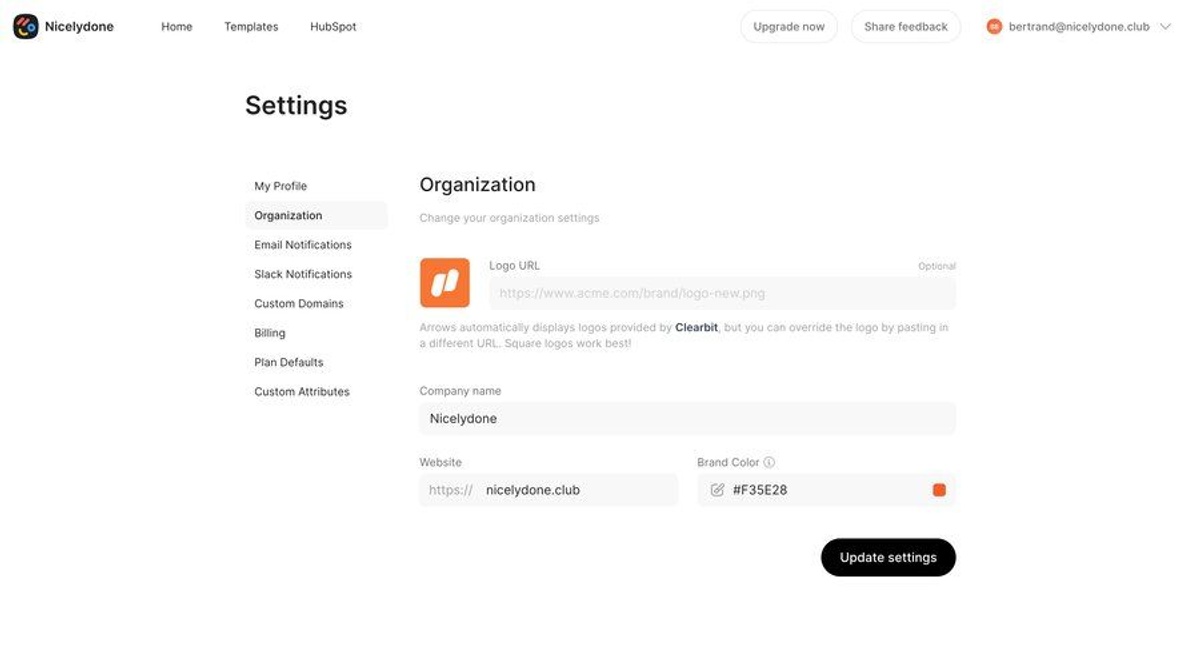Image resolution: width=1200 pixels, height=645 pixels.
Task: Focus the Website field with nicelydone.club
Action: pos(548,490)
